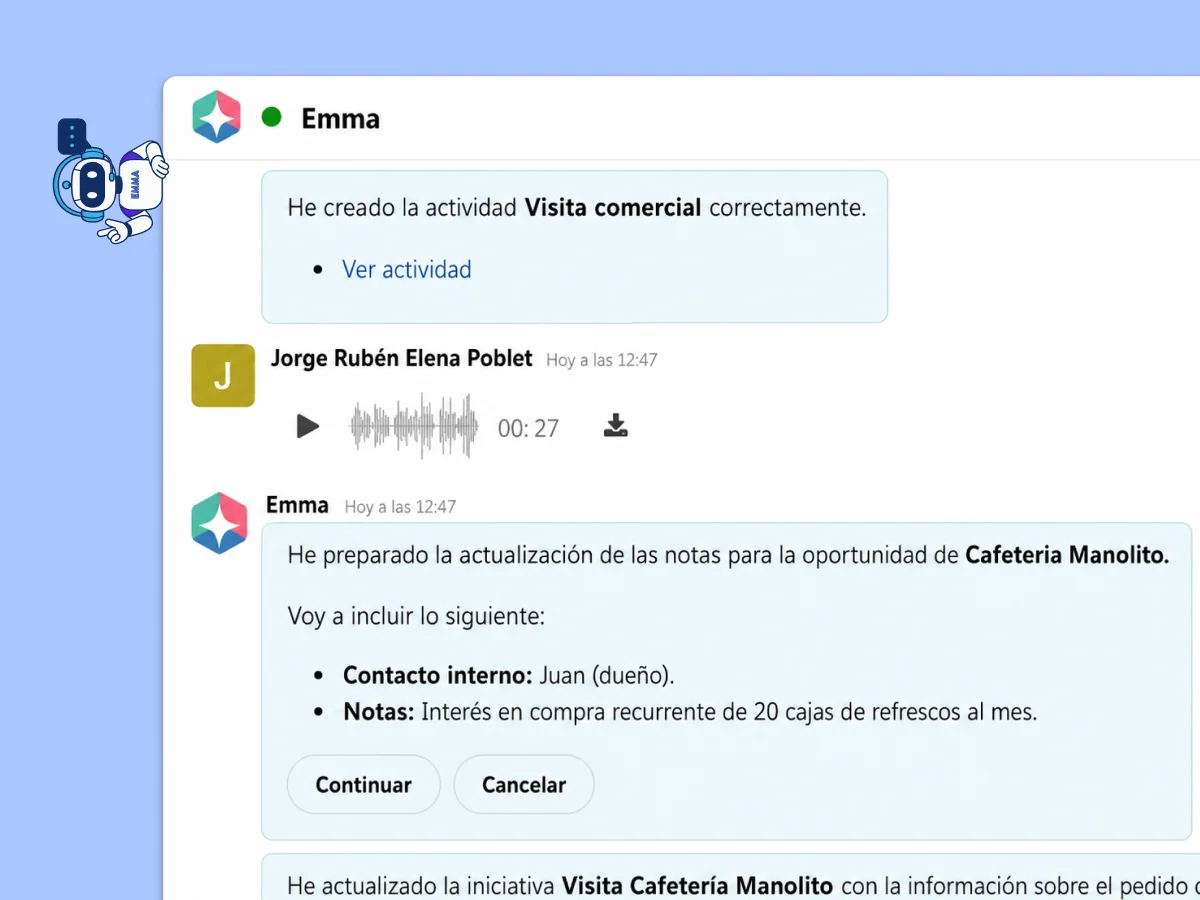
Task: Click the Emma name in the chat header
Action: click(341, 118)
